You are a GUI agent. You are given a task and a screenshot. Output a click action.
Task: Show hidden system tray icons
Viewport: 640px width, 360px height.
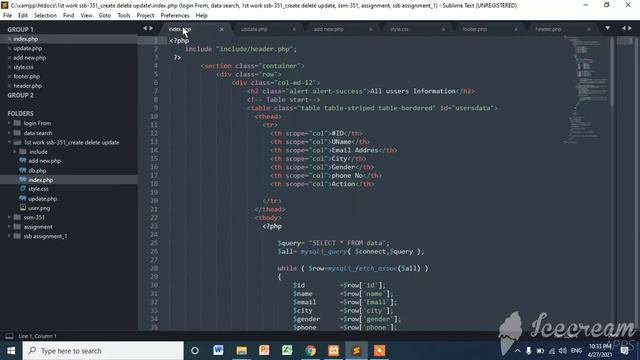click(x=518, y=351)
